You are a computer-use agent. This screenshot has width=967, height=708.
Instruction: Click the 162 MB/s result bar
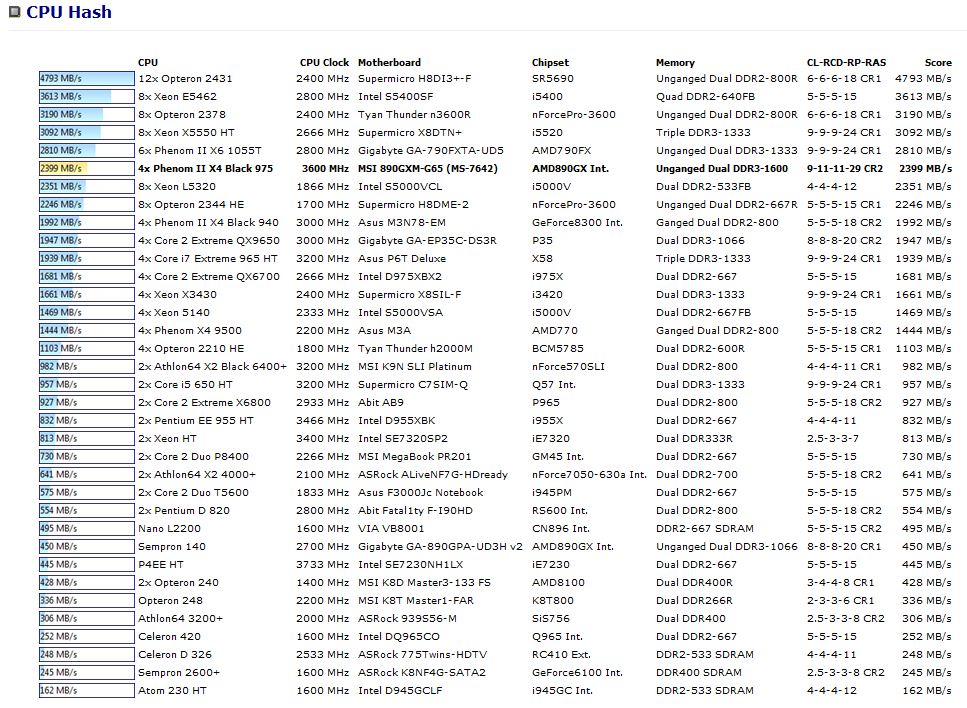(86, 690)
